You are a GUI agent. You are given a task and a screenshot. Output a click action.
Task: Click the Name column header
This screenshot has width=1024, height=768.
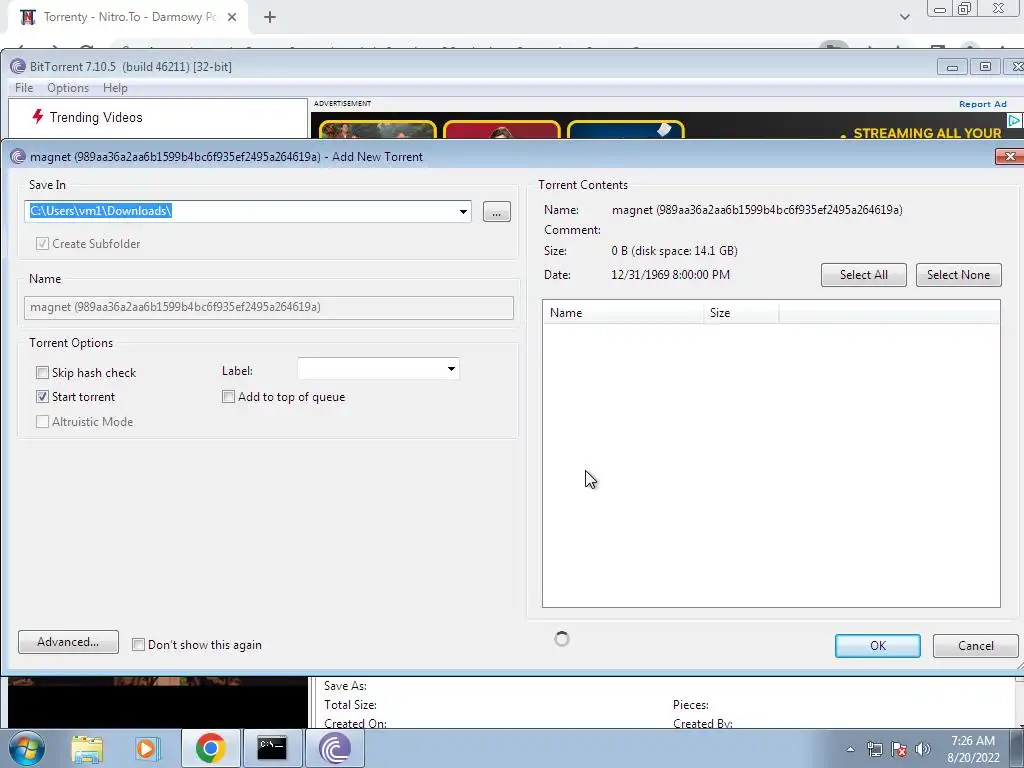[x=623, y=313]
